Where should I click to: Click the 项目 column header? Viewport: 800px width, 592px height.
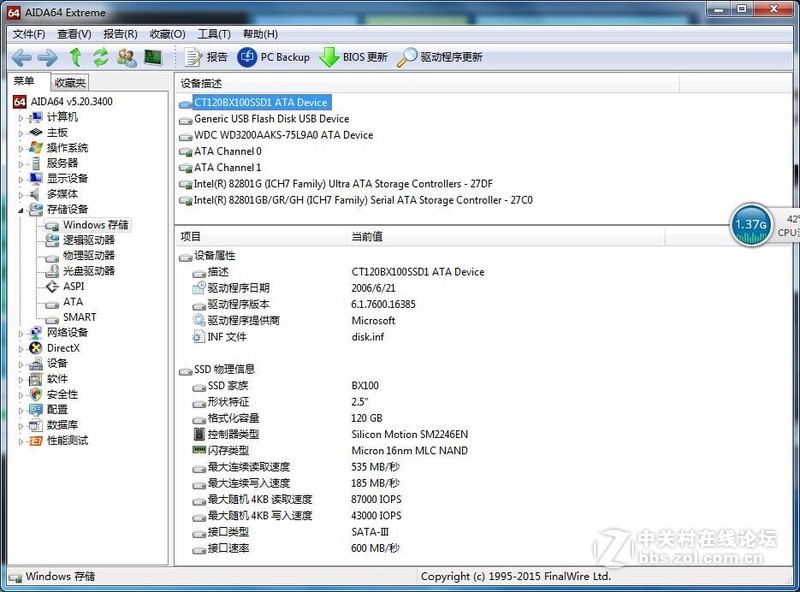click(x=260, y=236)
